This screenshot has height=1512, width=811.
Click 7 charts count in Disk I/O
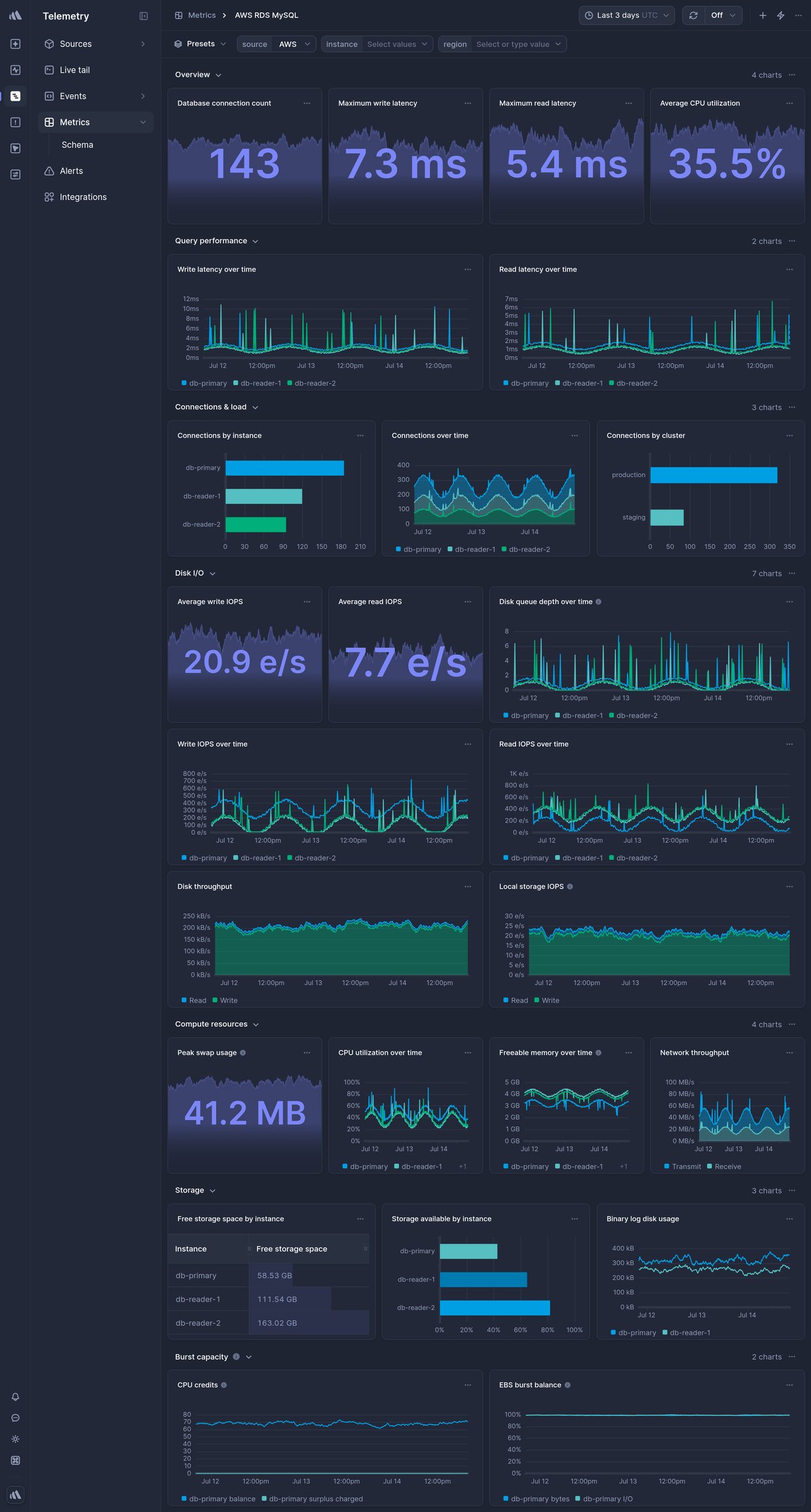[x=767, y=574]
